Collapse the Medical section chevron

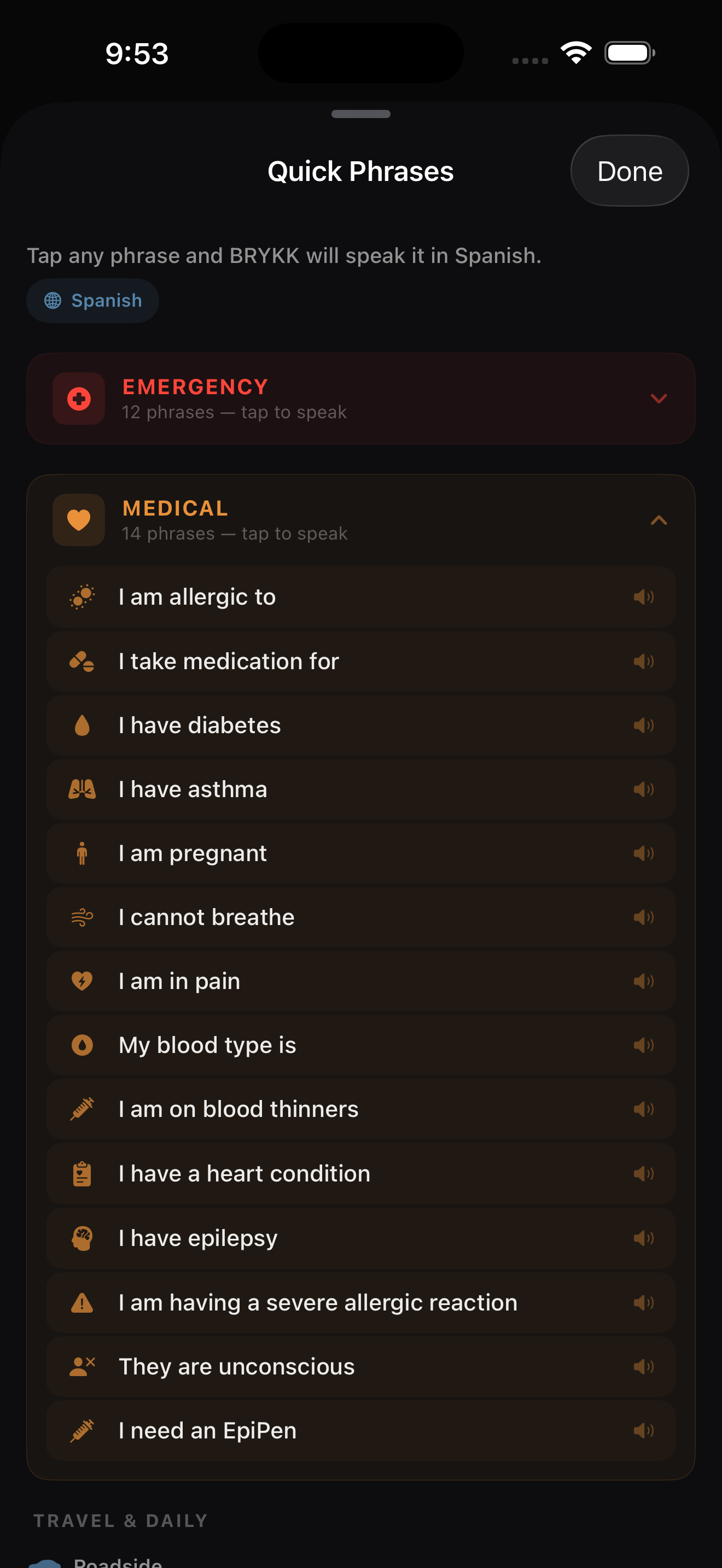[659, 520]
